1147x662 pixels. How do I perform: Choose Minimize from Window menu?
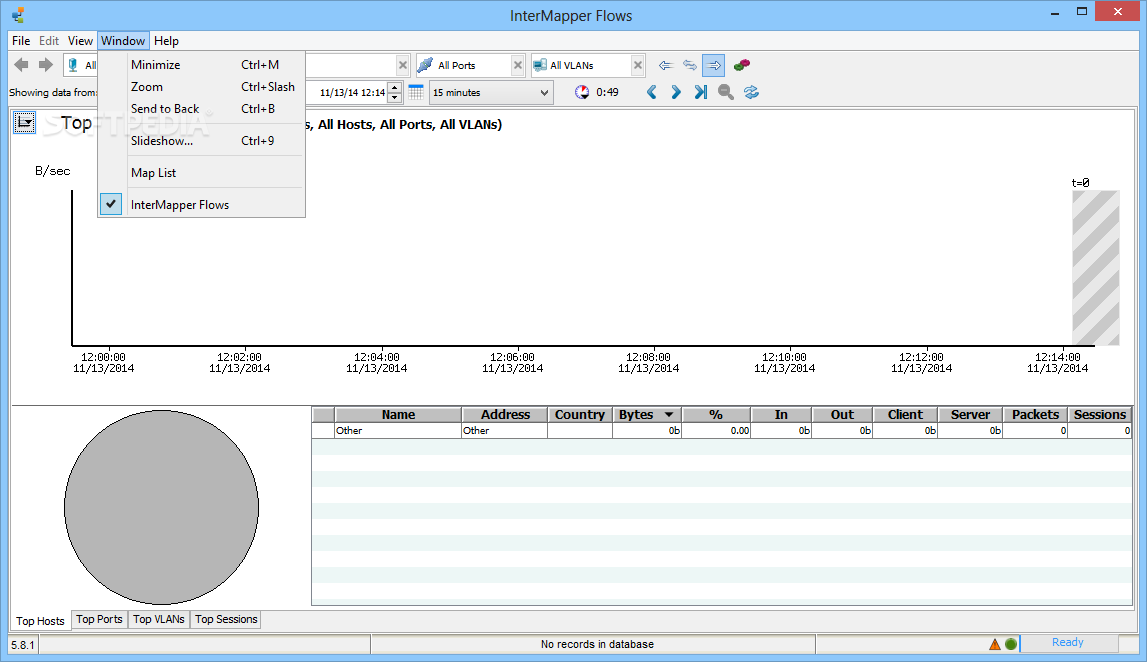(201, 64)
